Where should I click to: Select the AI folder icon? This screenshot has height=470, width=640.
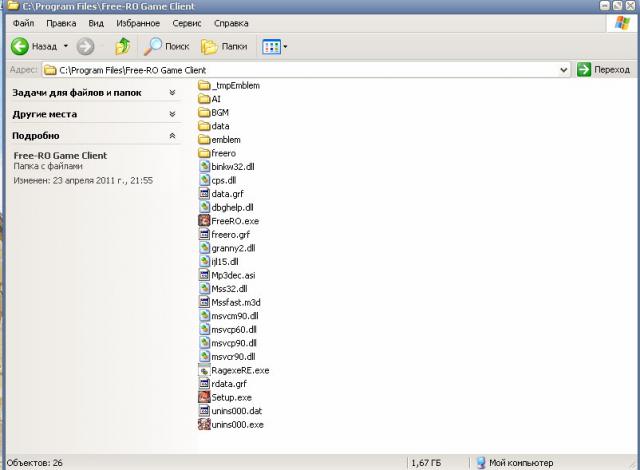[x=204, y=99]
